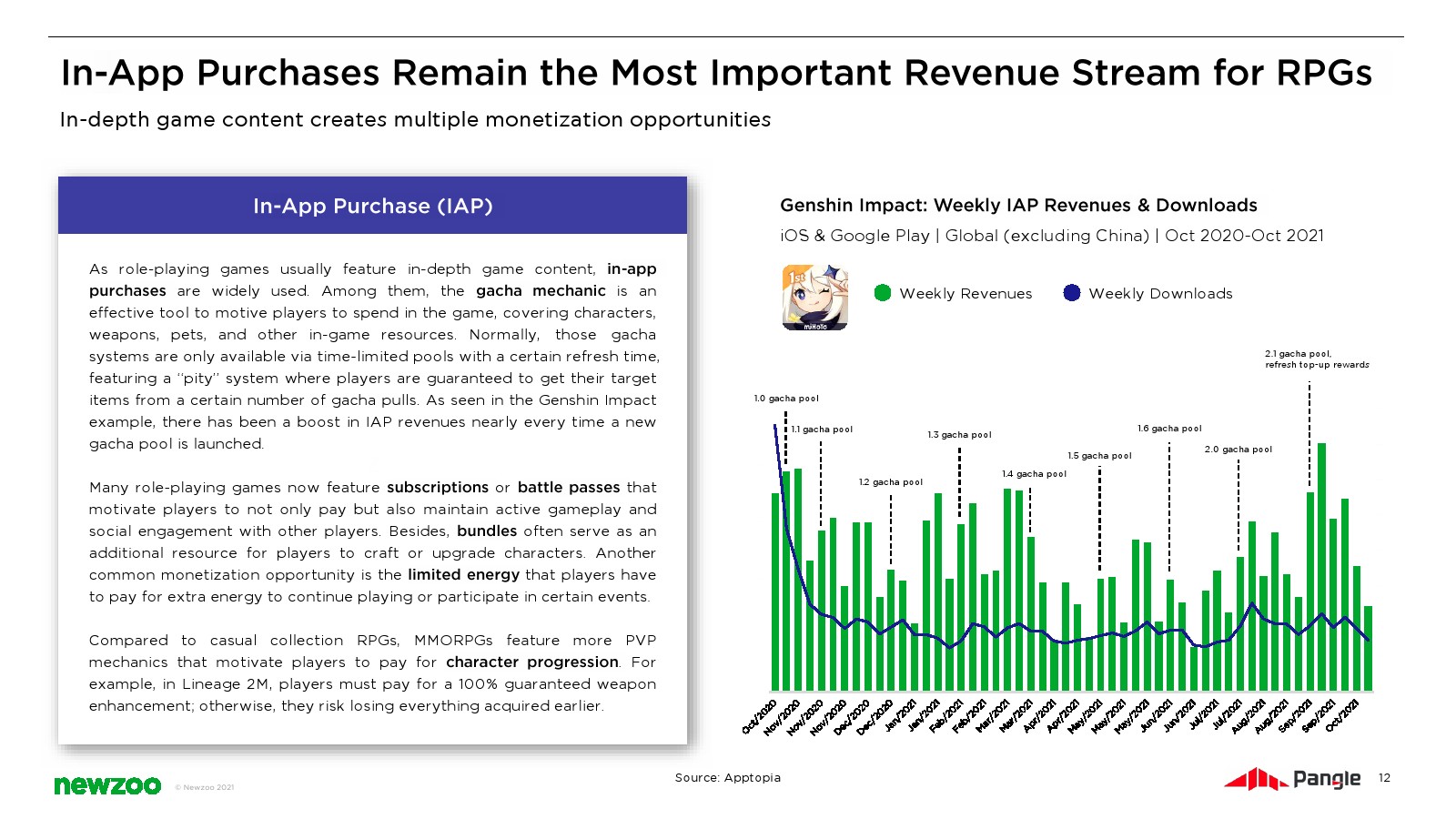The image size is (1456, 819).
Task: Click the In-App Purchase (IAP) panel header
Action: 372,206
